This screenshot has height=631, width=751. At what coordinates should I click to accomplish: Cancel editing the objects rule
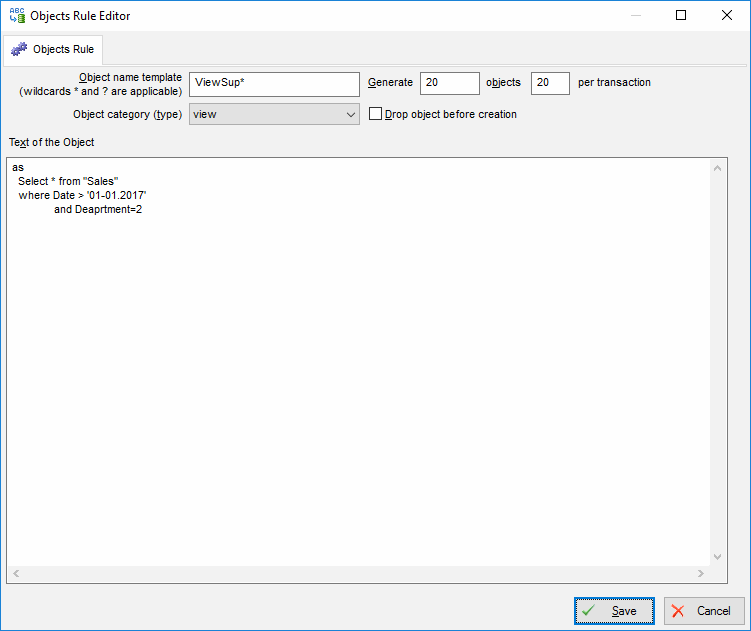pyautogui.click(x=704, y=611)
